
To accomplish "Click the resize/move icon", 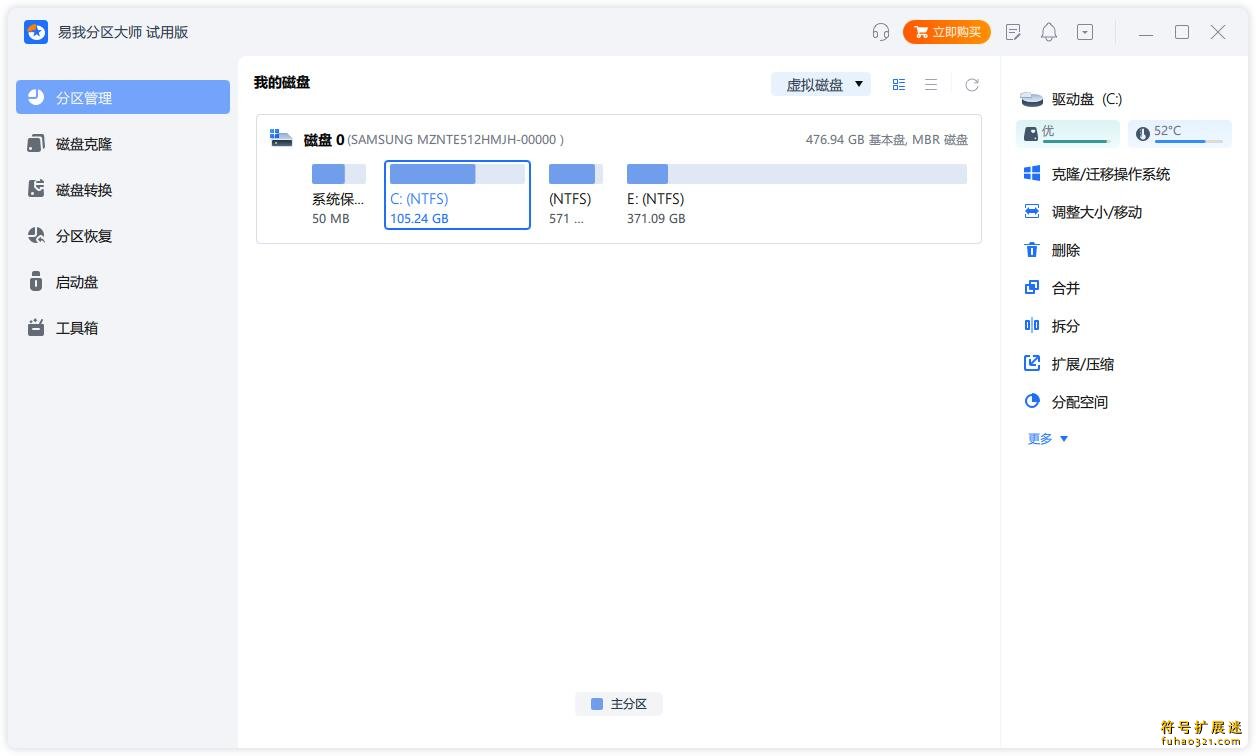I will pos(1032,212).
